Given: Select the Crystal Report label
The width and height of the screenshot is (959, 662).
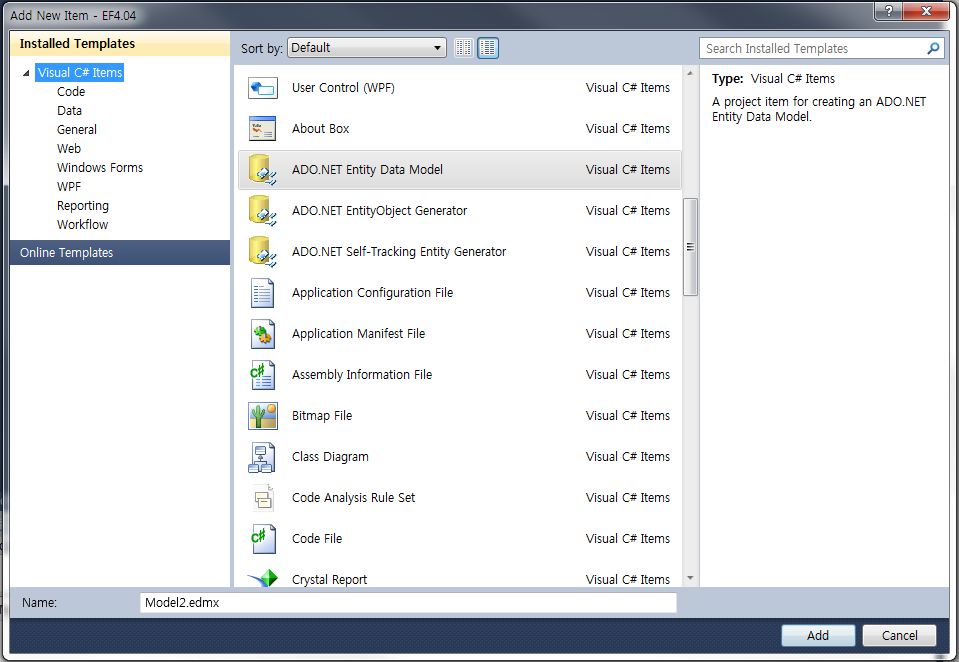Looking at the screenshot, I should [330, 580].
